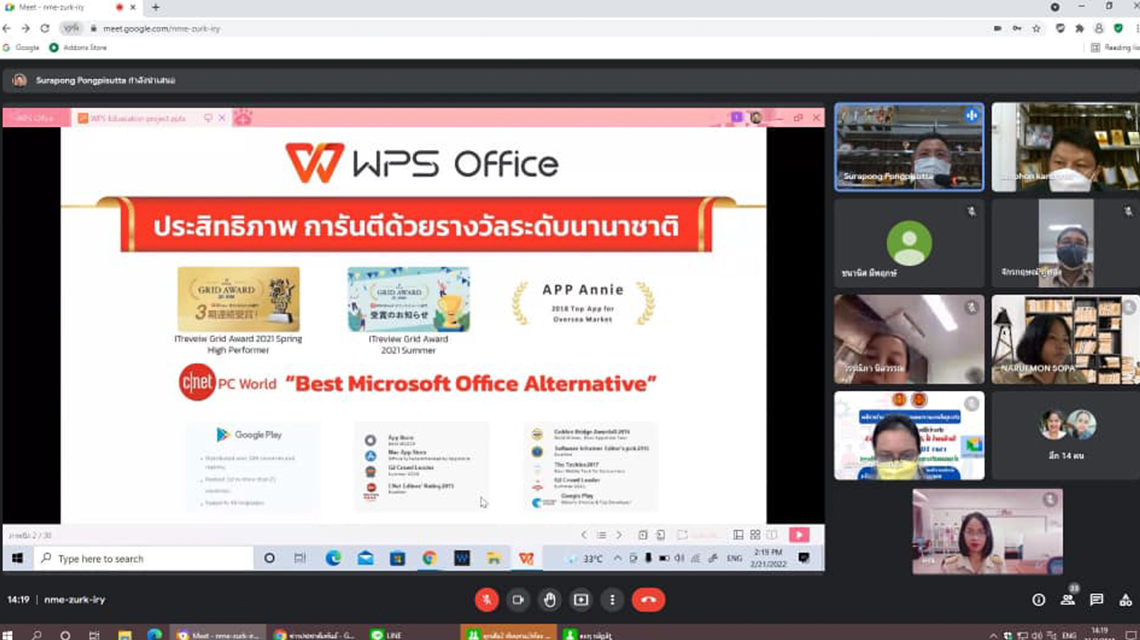Select the Meet browser tab

71,7
